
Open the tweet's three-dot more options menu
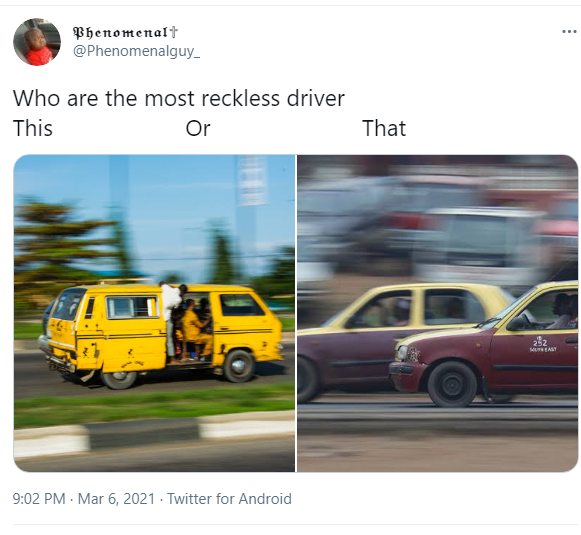point(569,32)
